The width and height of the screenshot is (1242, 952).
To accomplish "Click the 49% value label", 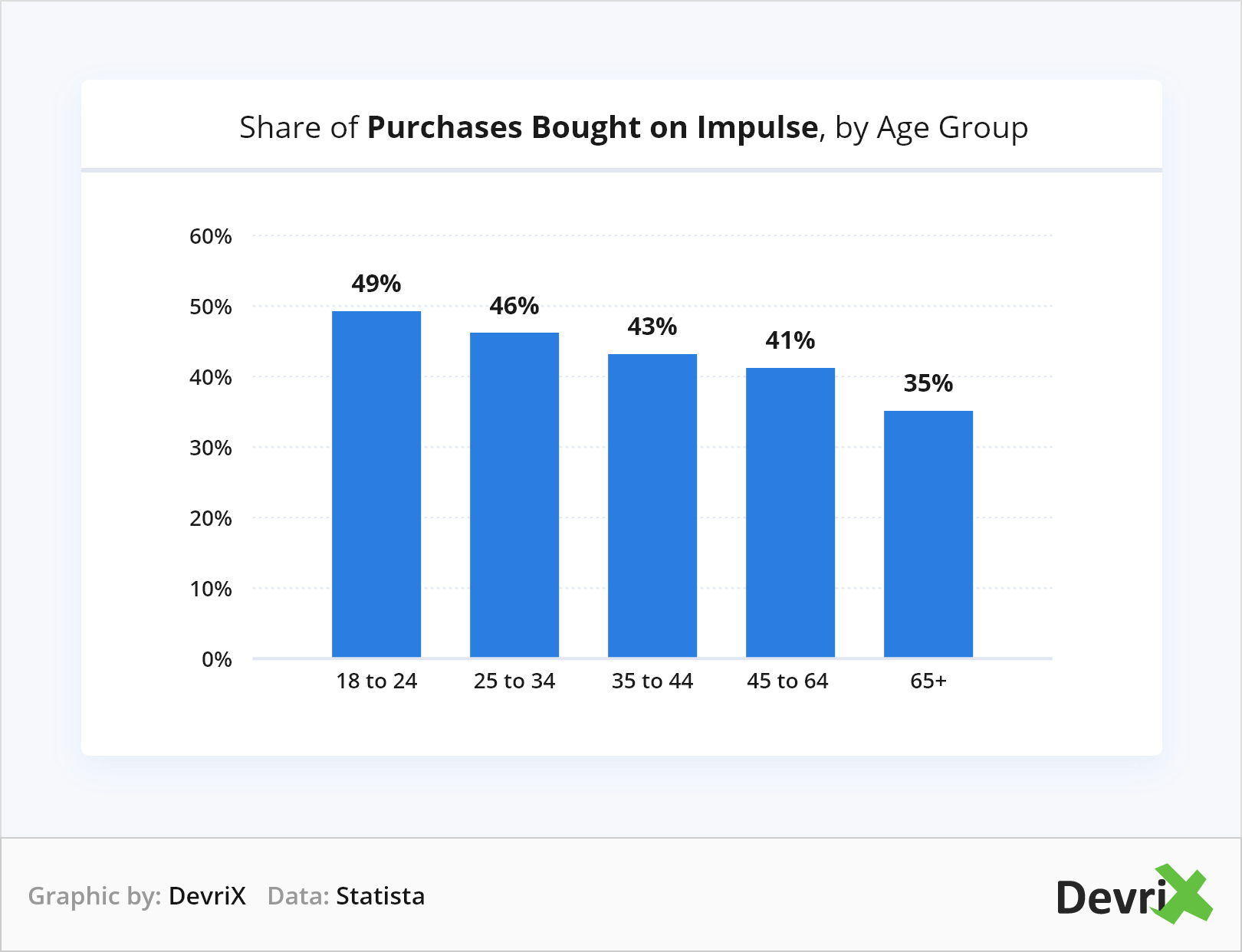I will pos(376,284).
